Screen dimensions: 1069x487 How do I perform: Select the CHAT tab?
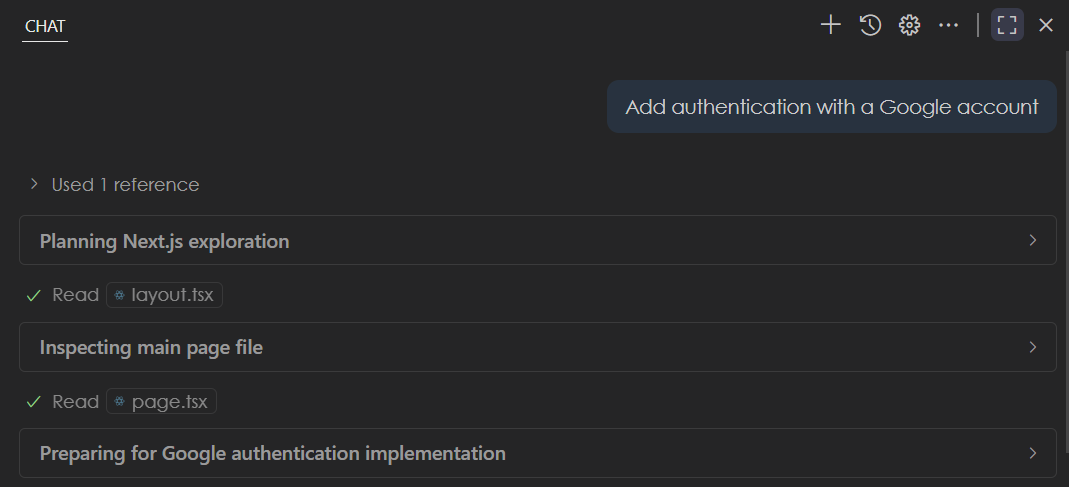pos(45,27)
